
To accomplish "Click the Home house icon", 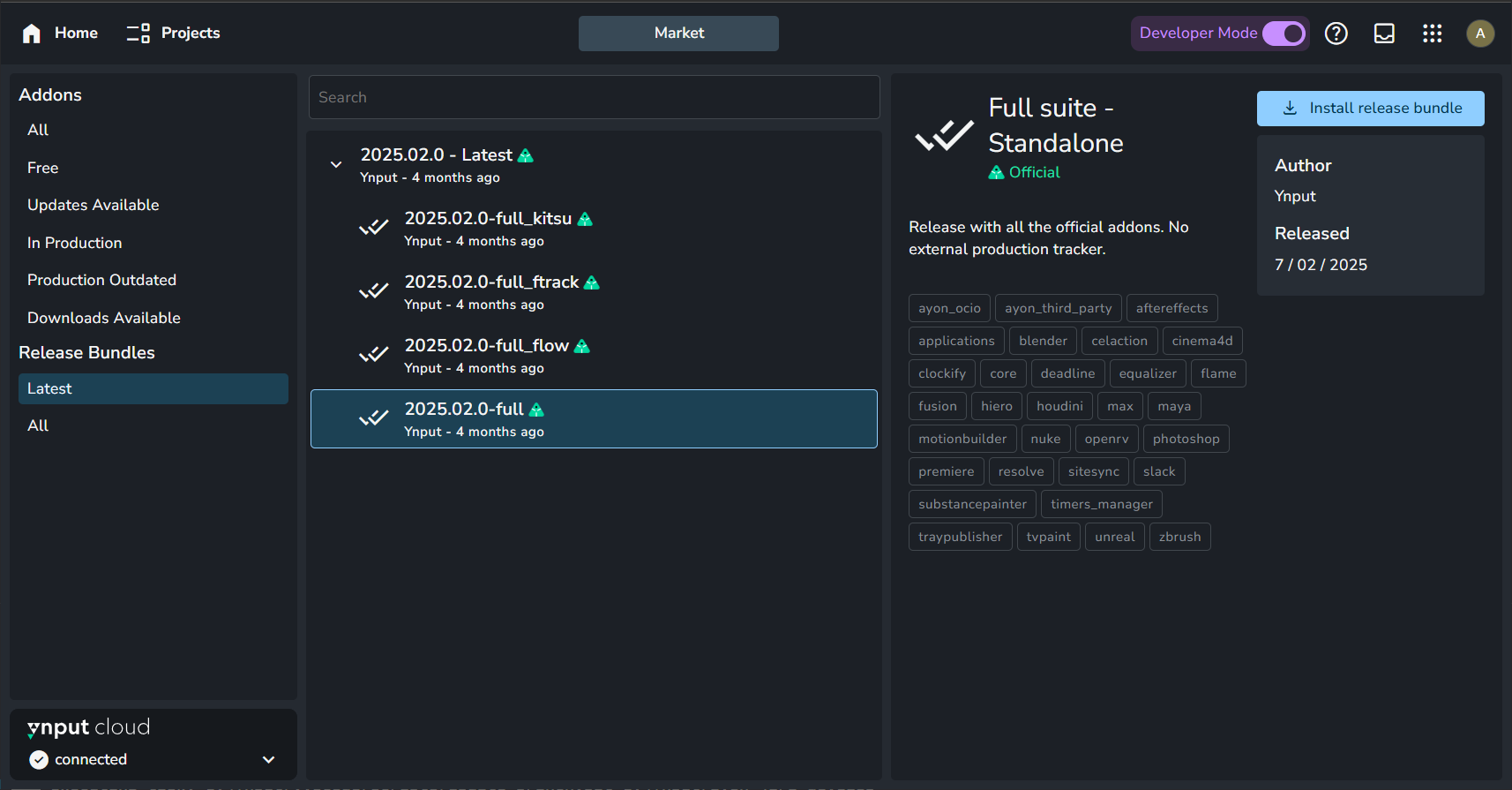I will point(32,34).
